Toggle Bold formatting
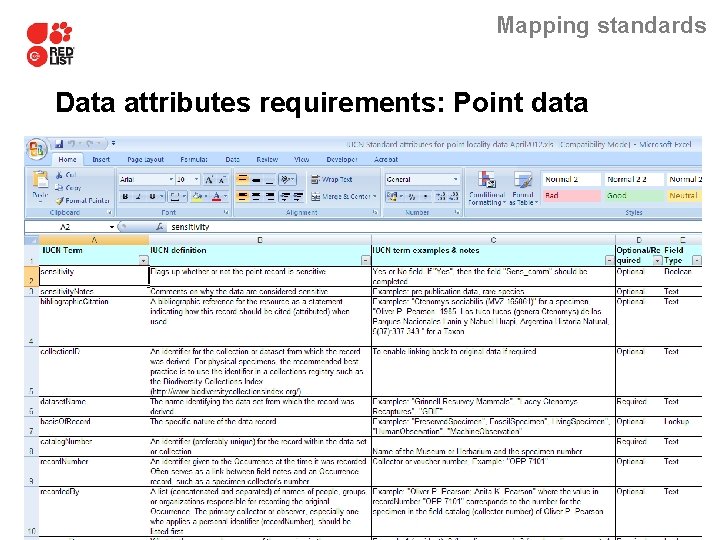Image resolution: width=720 pixels, height=540 pixels. [x=125, y=197]
